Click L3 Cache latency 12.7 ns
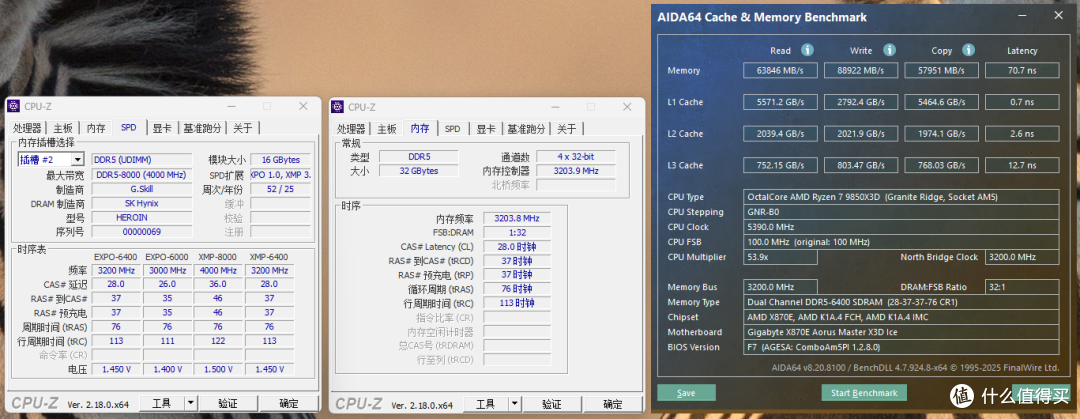 1021,165
